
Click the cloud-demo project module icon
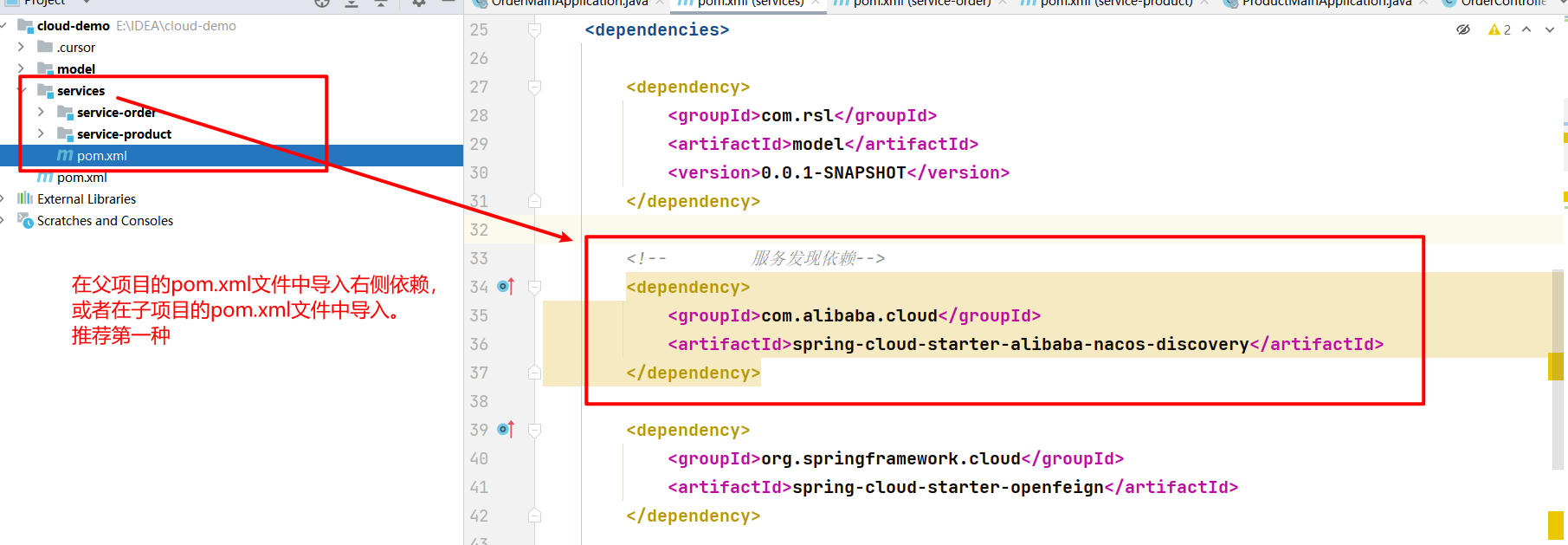[x=25, y=26]
